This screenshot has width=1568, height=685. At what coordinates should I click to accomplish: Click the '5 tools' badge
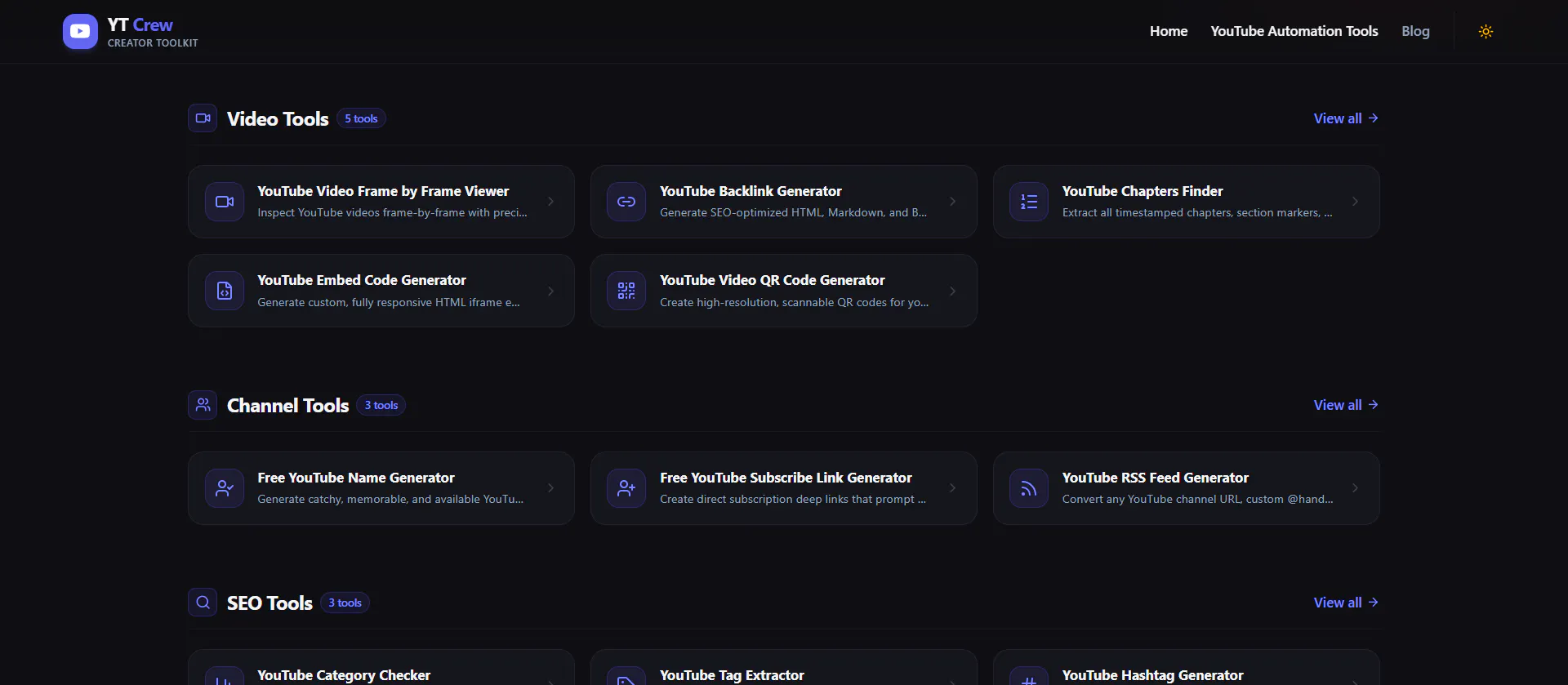pos(361,118)
